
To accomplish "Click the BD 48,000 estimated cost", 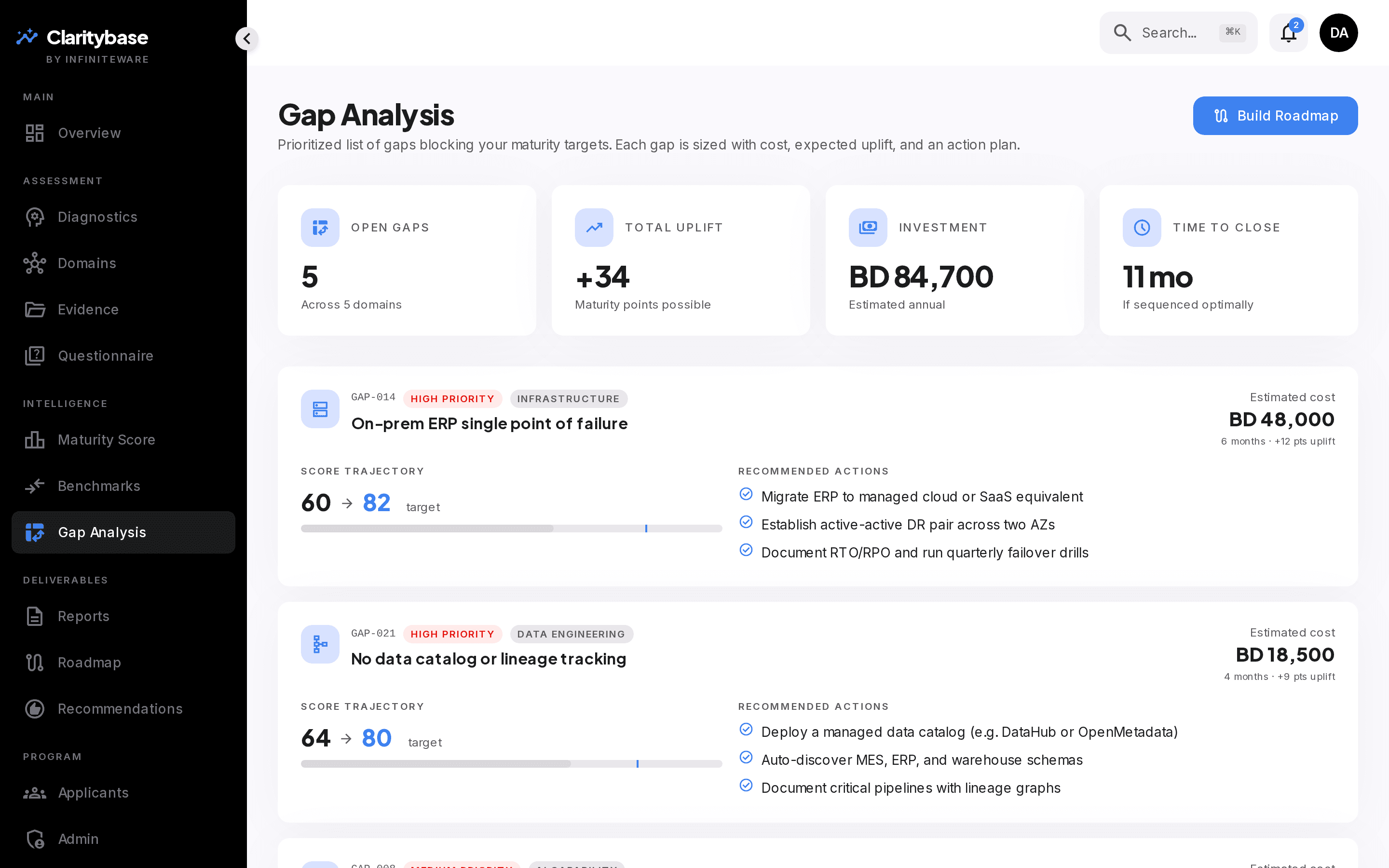I will point(1281,420).
